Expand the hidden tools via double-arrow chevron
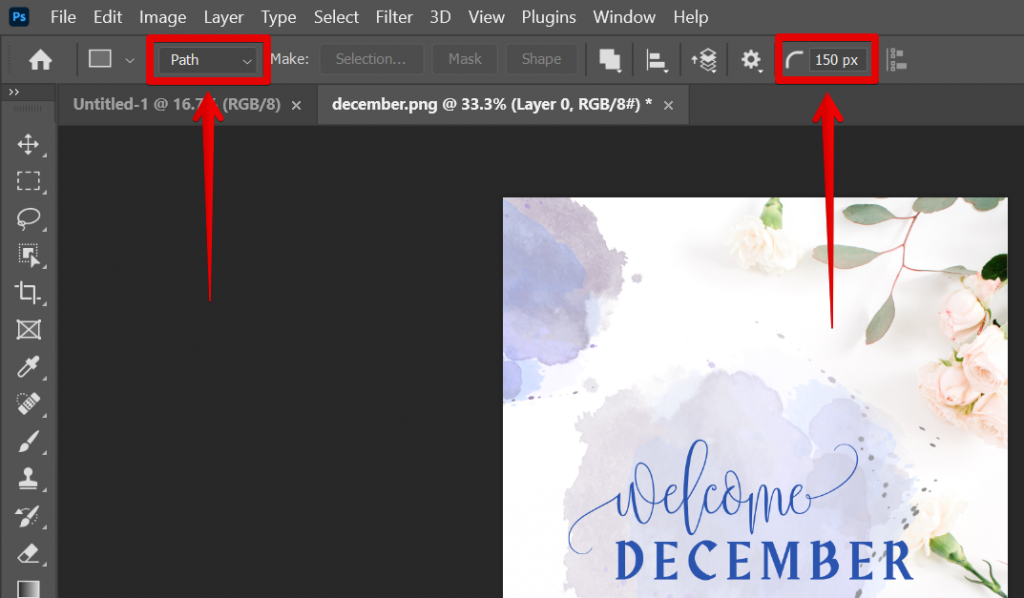The image size is (1024, 598). click(x=12, y=93)
